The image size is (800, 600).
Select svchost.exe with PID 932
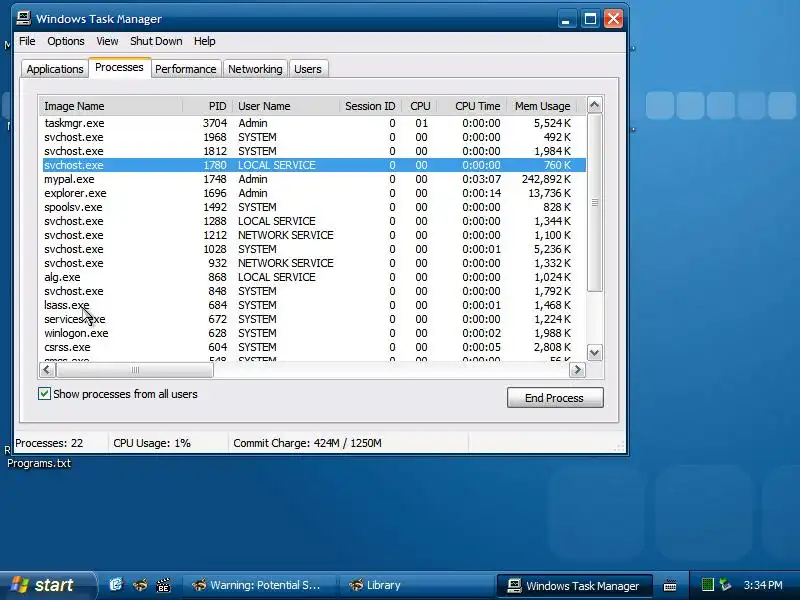[314, 263]
